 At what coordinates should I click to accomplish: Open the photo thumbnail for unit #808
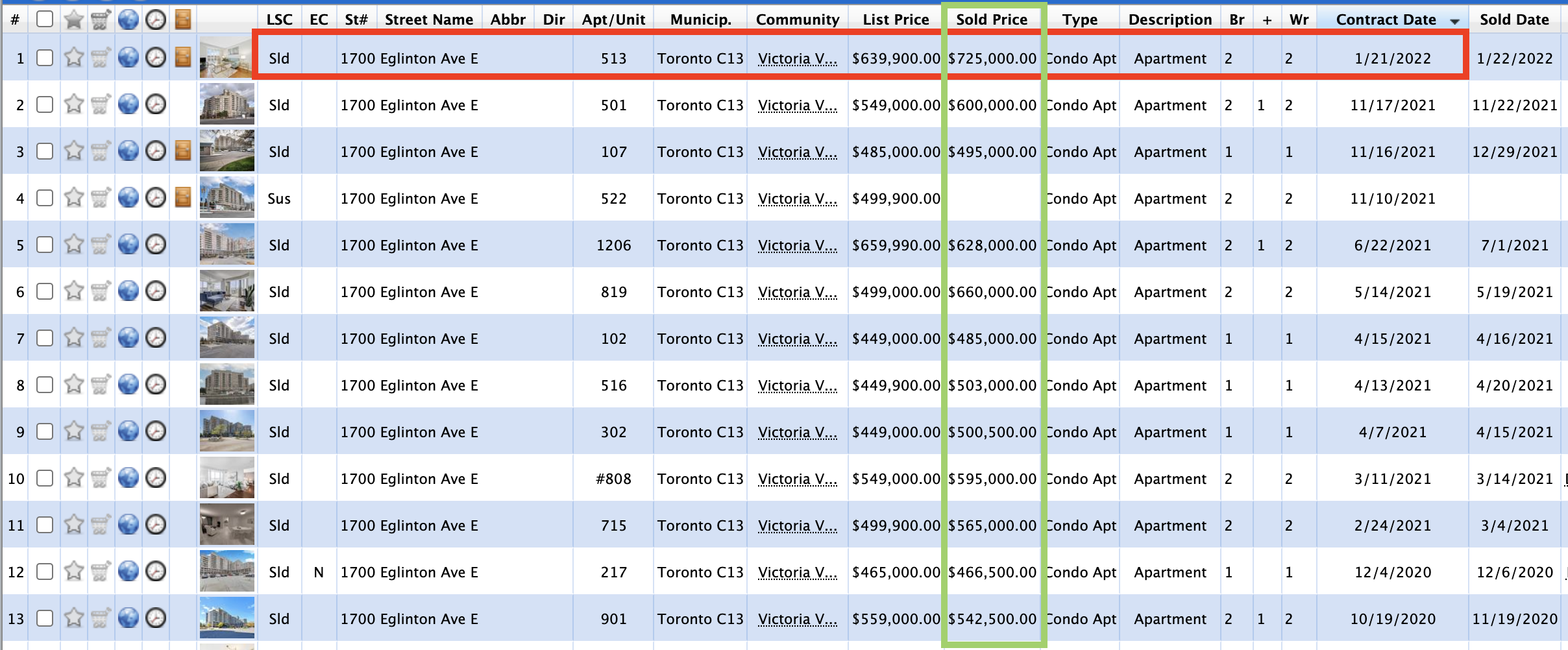coord(227,478)
